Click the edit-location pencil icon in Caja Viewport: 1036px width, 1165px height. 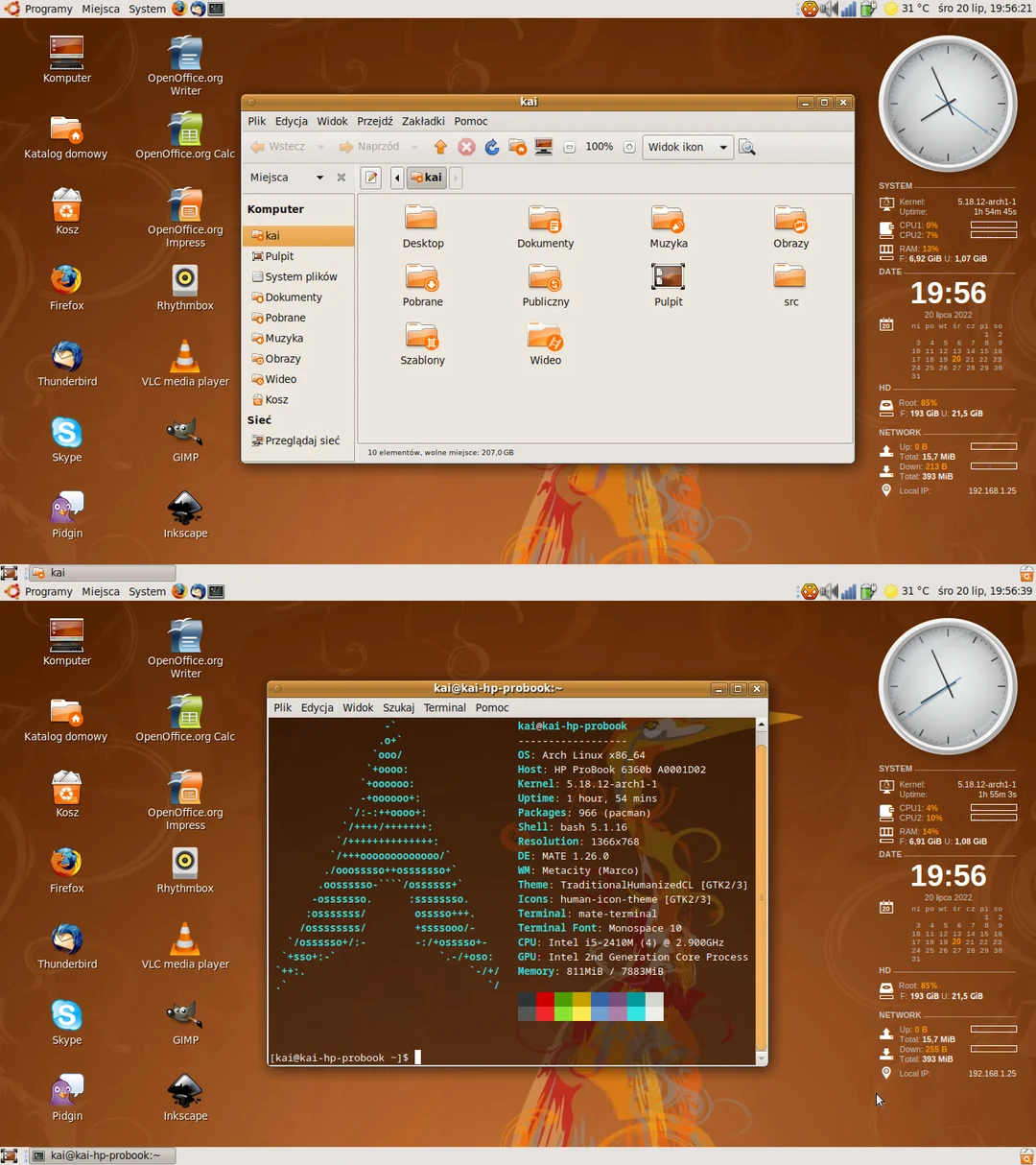pyautogui.click(x=370, y=178)
